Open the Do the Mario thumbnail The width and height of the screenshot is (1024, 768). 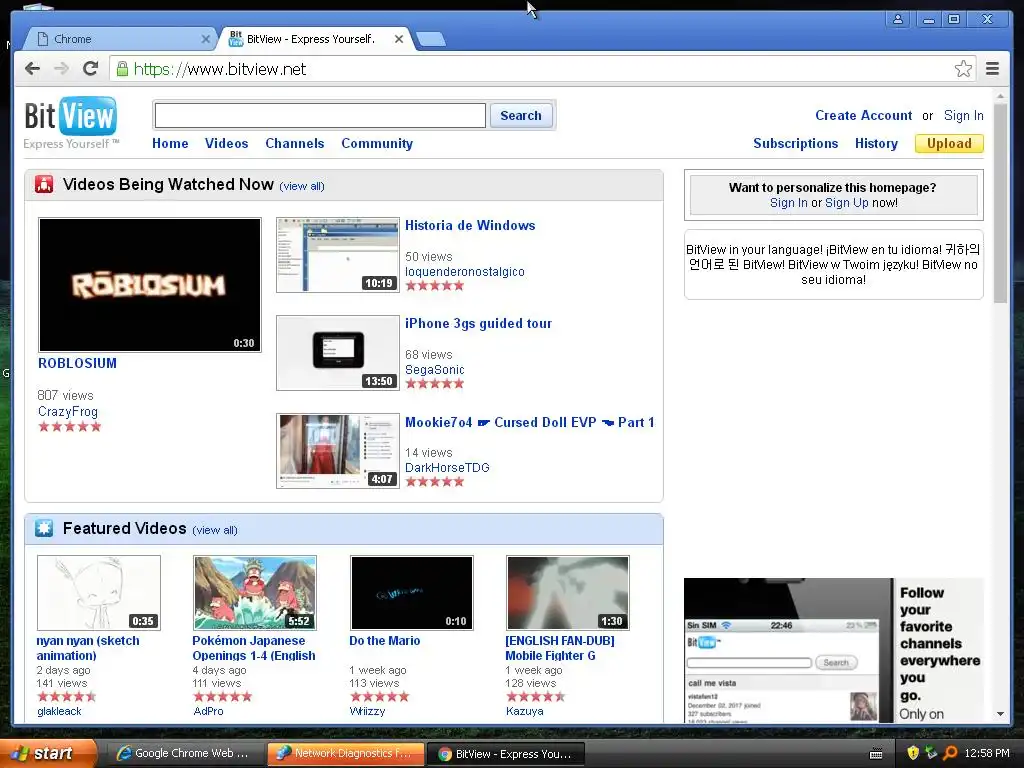pos(411,593)
